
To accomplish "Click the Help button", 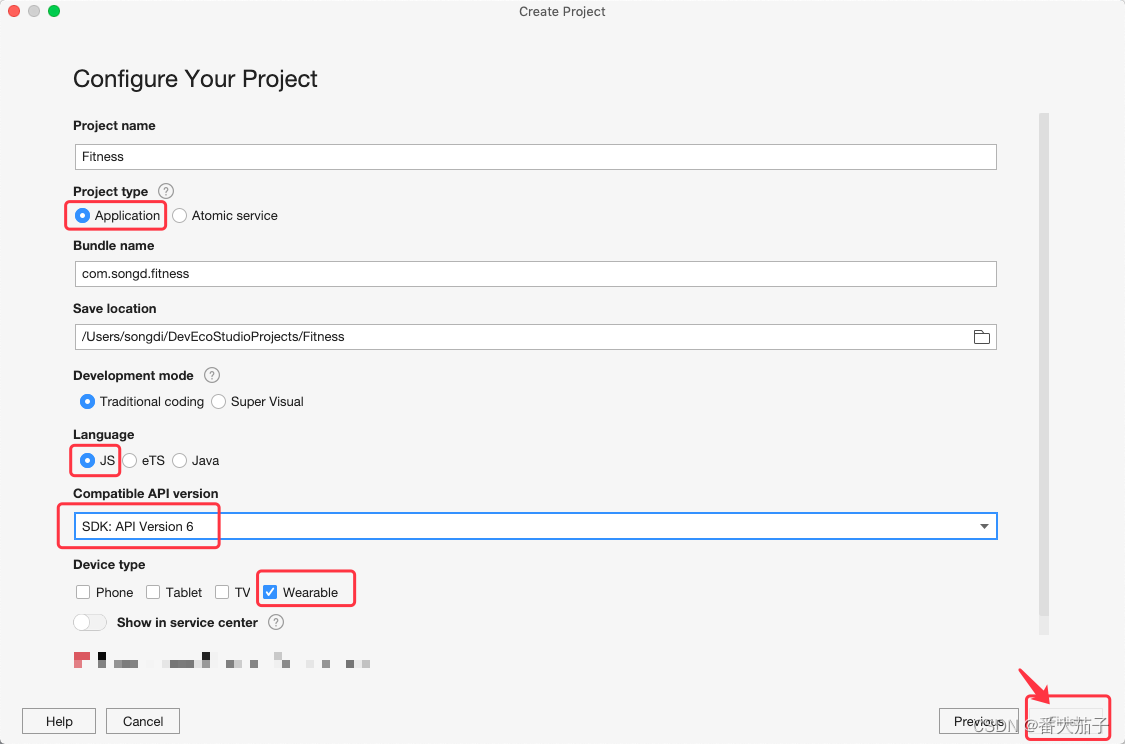I will [59, 721].
